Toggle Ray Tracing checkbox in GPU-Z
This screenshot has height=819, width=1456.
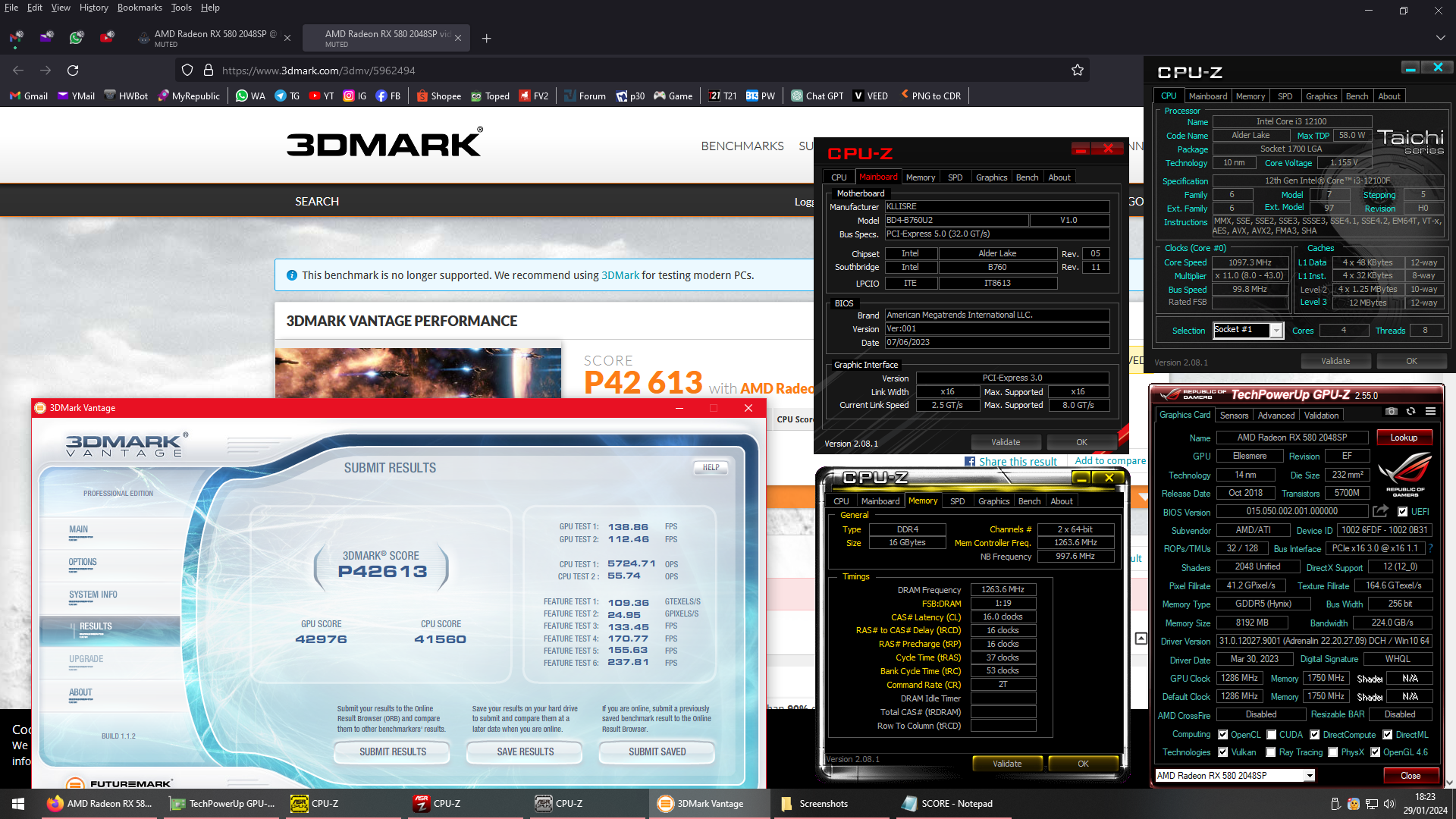[1271, 752]
